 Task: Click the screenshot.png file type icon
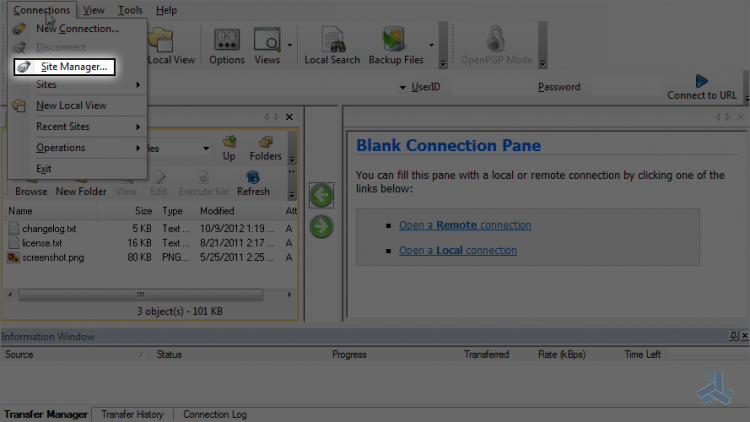tap(13, 257)
